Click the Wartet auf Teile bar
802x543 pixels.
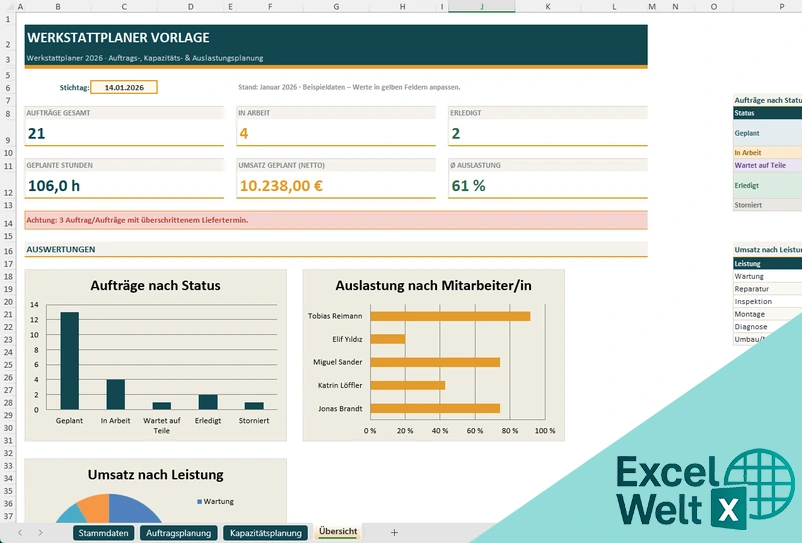162,406
